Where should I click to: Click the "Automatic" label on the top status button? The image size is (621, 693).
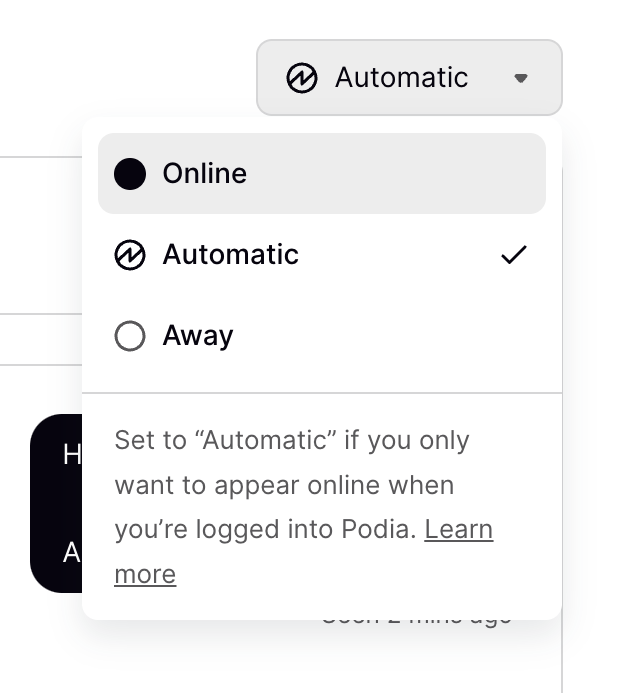tap(401, 78)
